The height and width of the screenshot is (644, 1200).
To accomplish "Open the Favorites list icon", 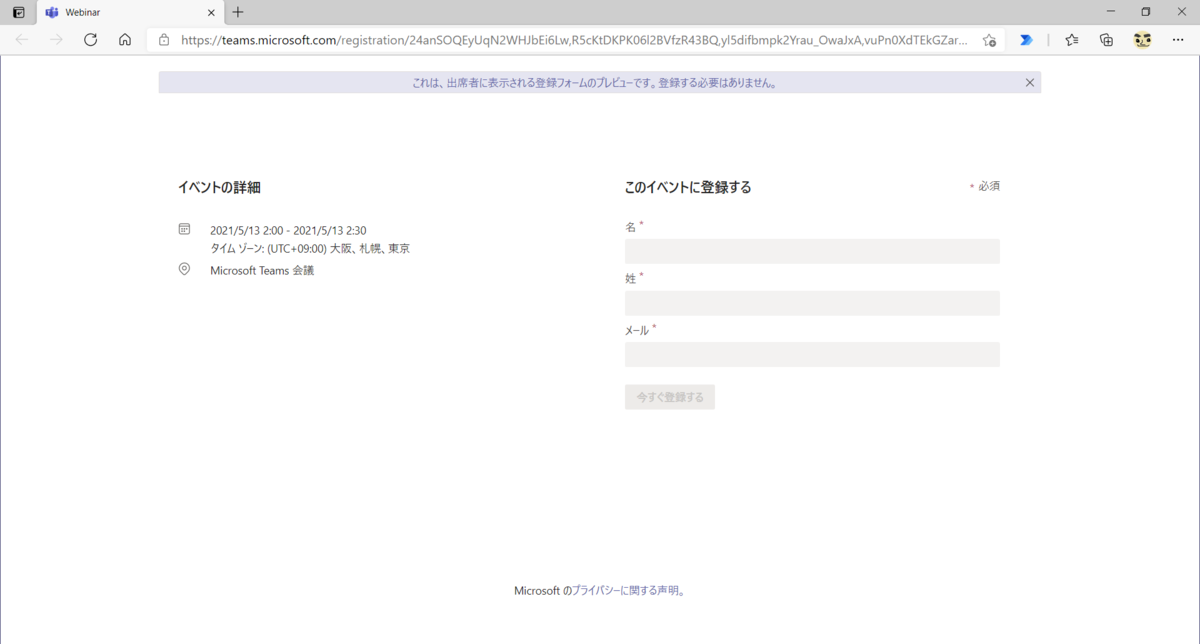I will tap(1072, 40).
